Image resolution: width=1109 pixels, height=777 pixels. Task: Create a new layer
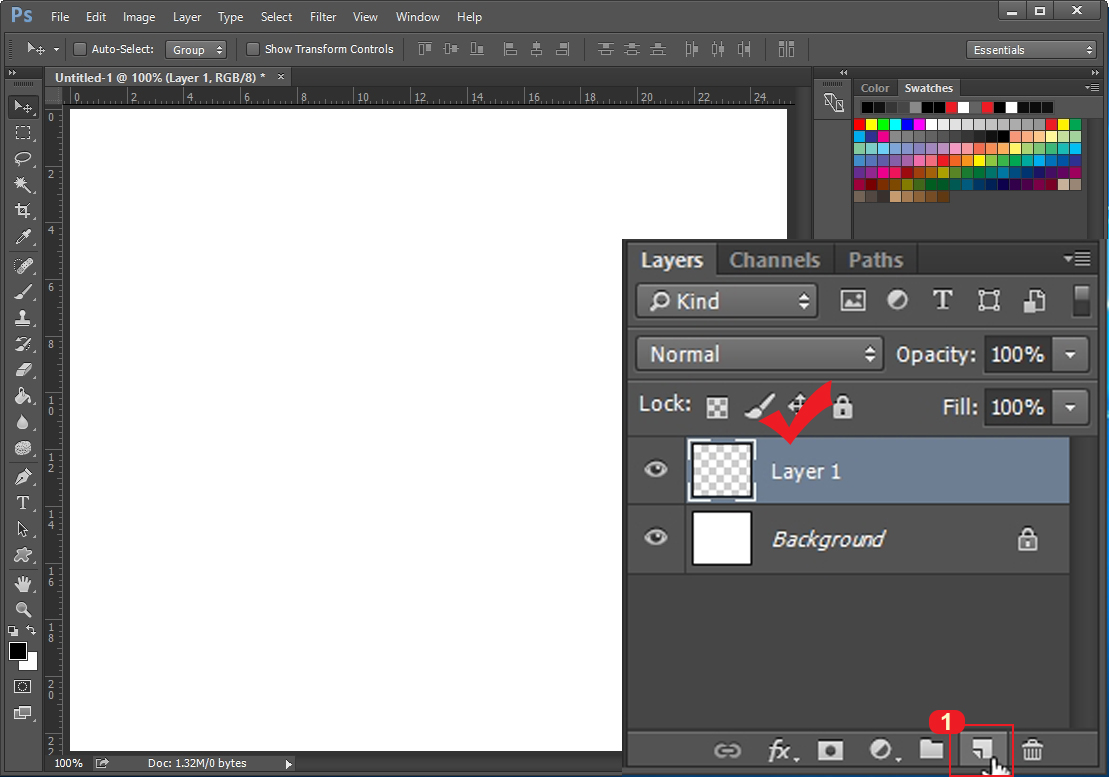(982, 750)
